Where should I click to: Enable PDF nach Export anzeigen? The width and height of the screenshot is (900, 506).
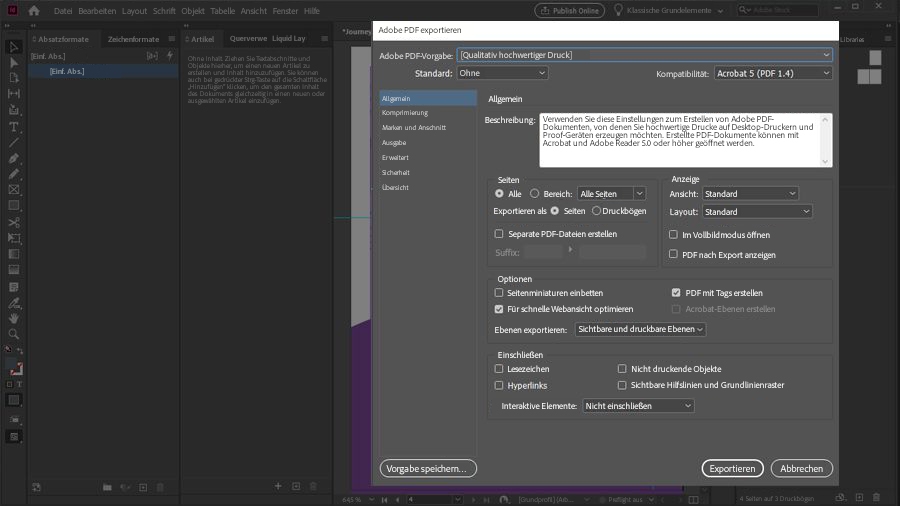pyautogui.click(x=673, y=254)
